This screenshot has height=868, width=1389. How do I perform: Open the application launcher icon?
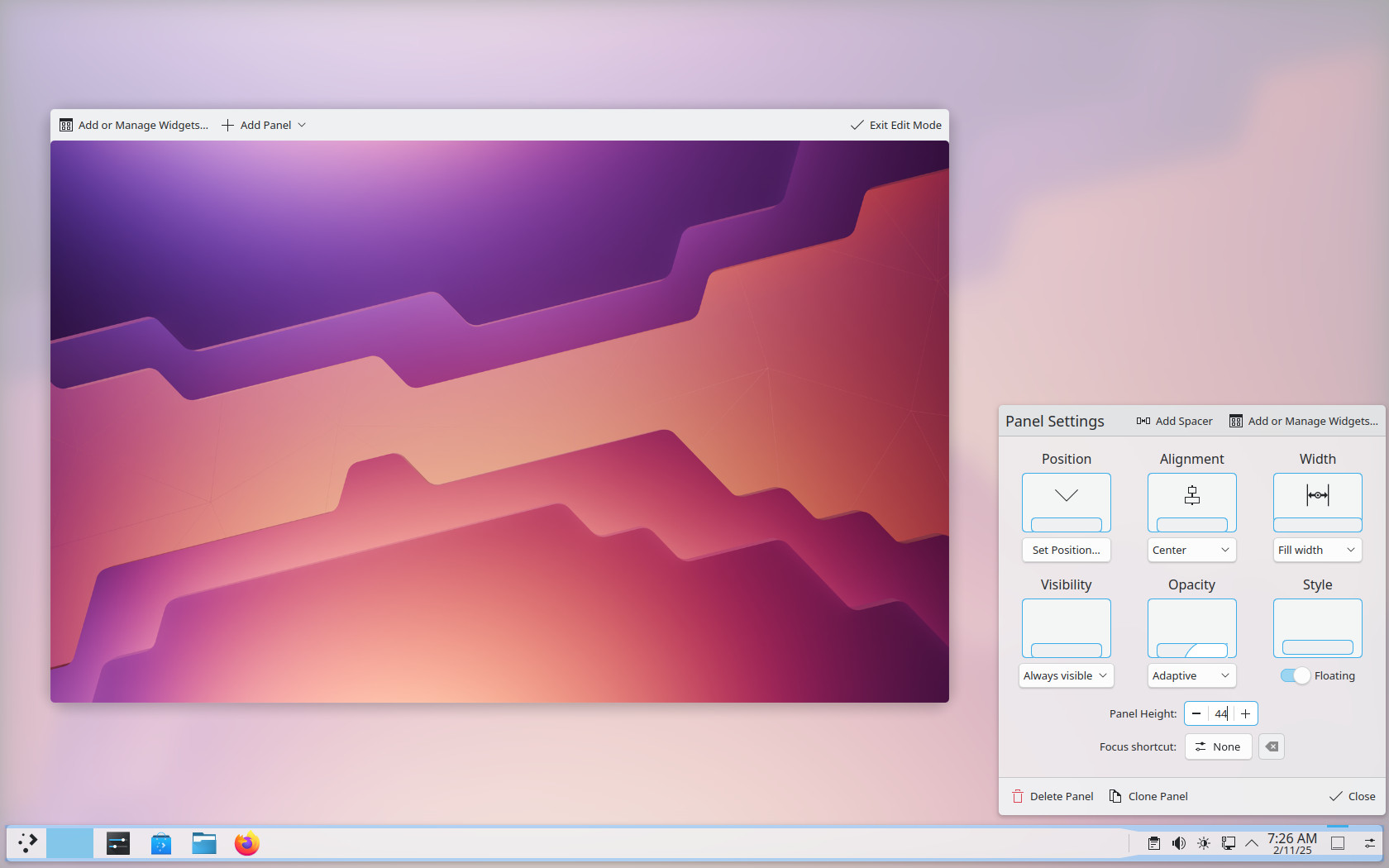(27, 843)
